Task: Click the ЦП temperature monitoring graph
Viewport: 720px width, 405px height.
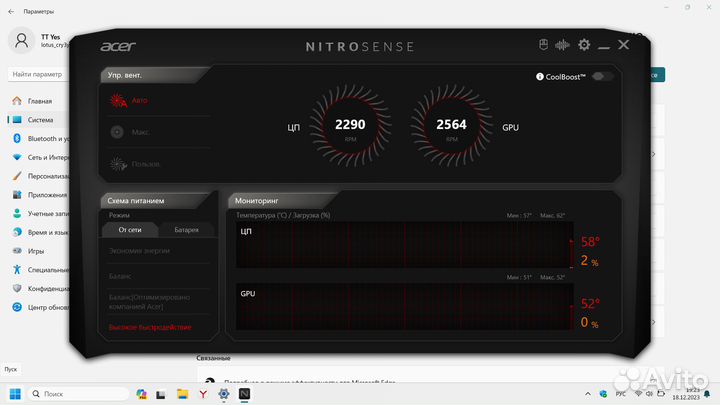Action: coord(405,245)
